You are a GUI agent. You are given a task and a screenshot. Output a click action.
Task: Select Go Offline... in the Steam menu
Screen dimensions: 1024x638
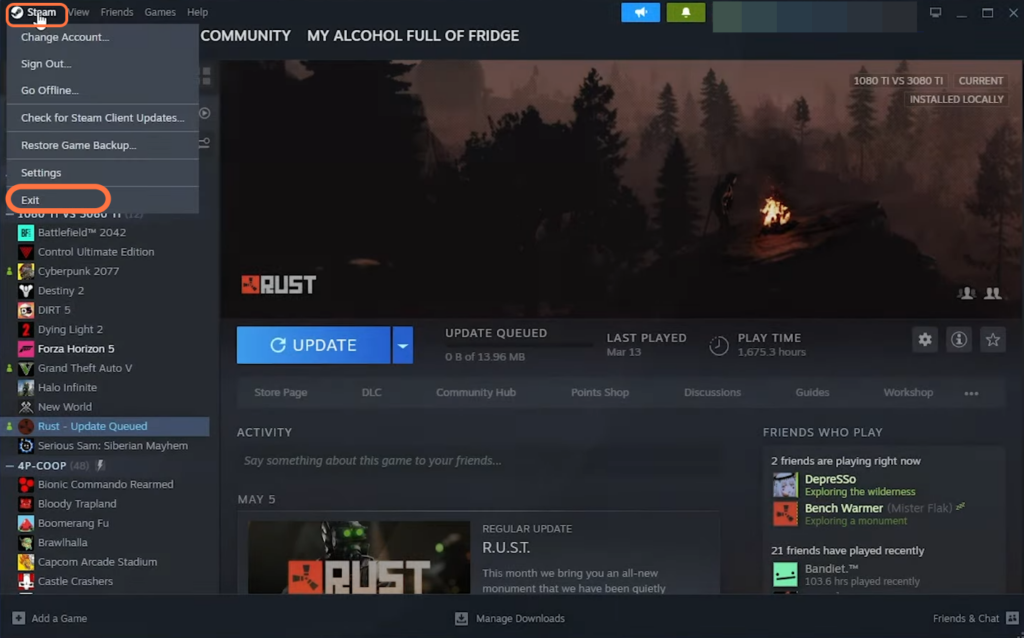pyautogui.click(x=103, y=91)
